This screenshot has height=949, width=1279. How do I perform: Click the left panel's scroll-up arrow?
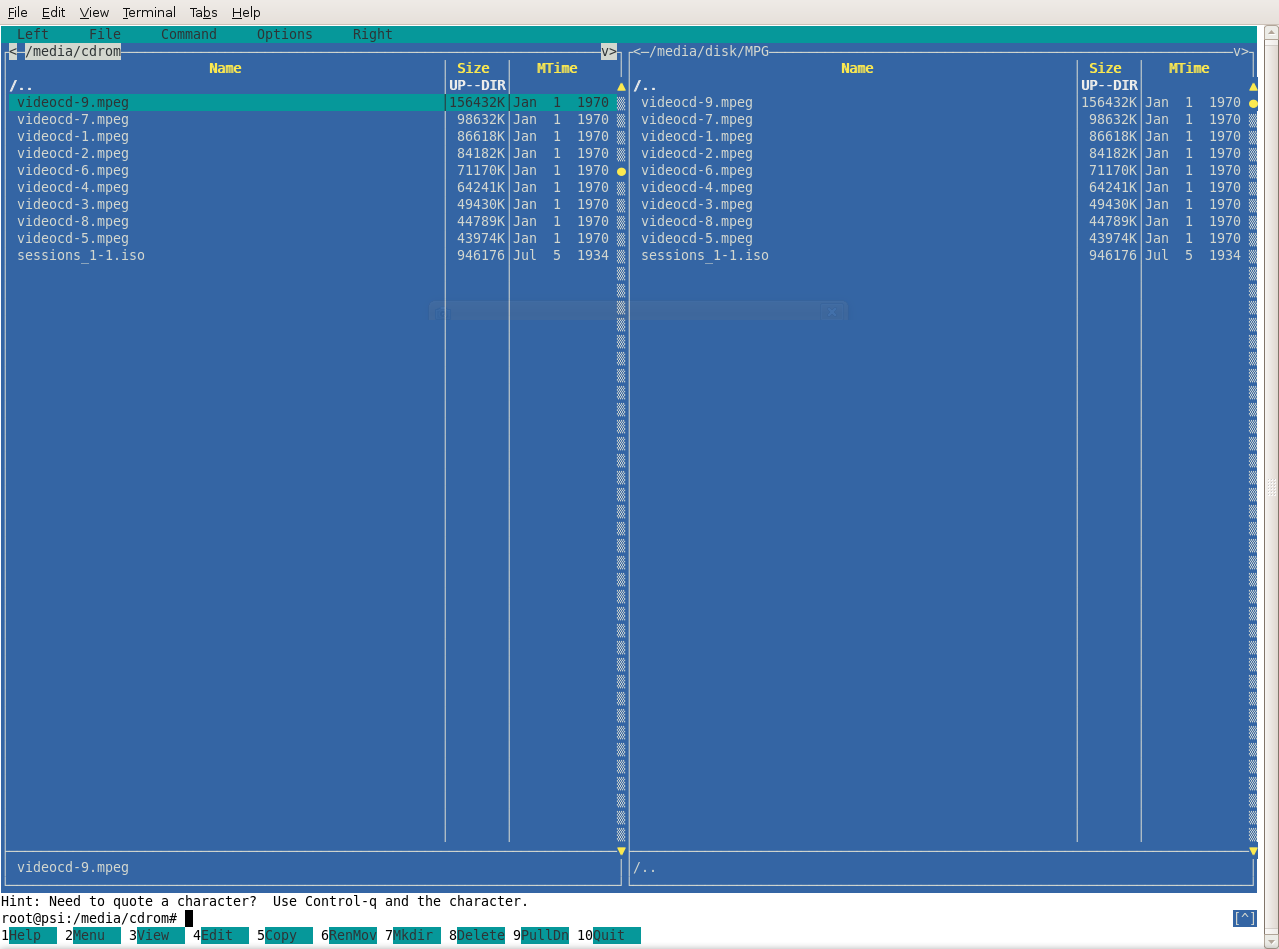click(621, 86)
